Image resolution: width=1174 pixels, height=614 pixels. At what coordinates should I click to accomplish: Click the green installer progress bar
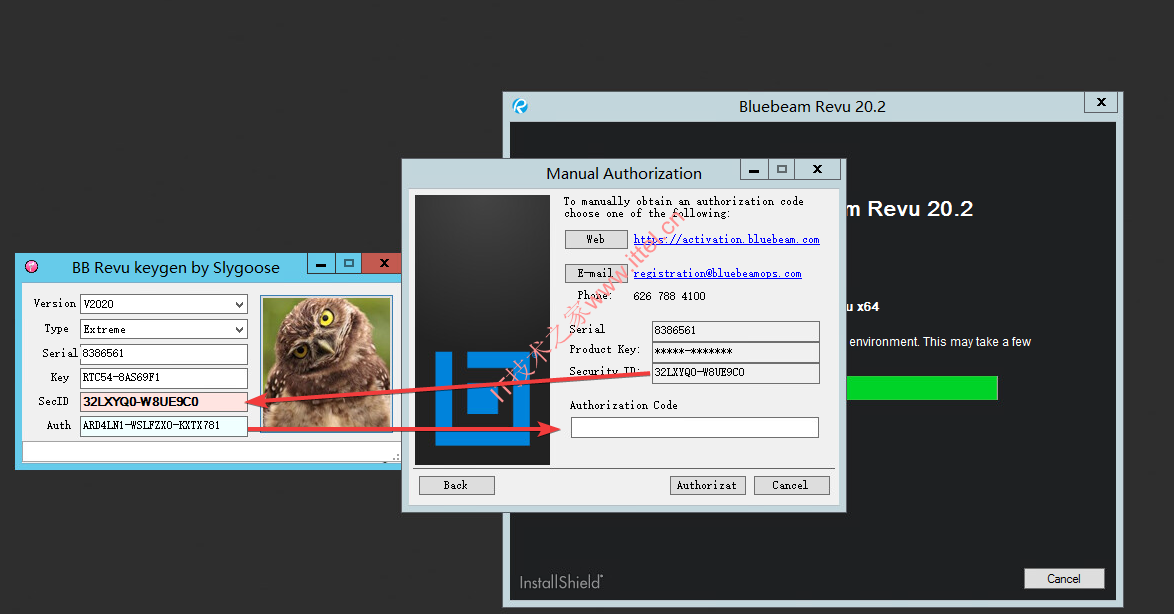pyautogui.click(x=922, y=388)
